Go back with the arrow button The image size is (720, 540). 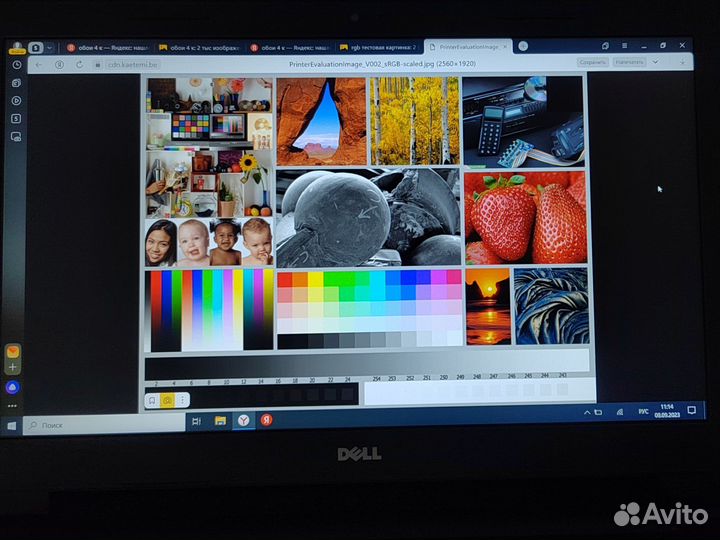click(39, 65)
